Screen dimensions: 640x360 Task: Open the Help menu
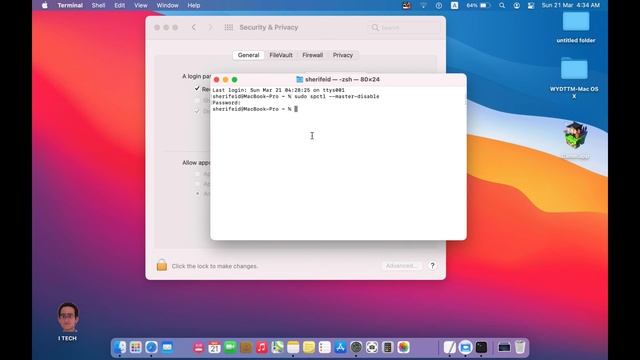pos(194,5)
